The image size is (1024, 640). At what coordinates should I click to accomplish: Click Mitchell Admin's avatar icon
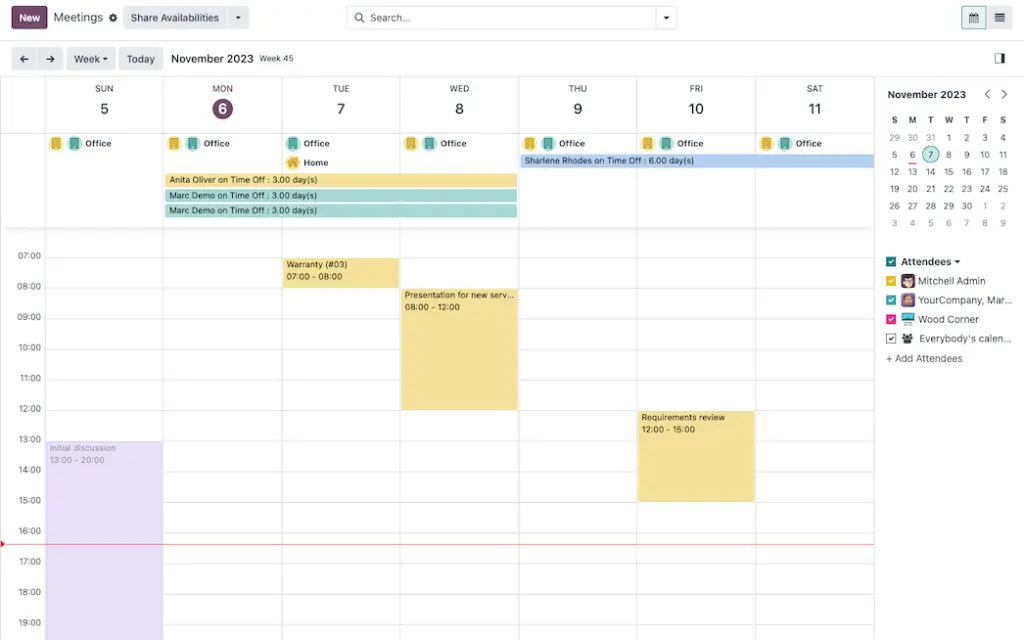click(x=906, y=281)
